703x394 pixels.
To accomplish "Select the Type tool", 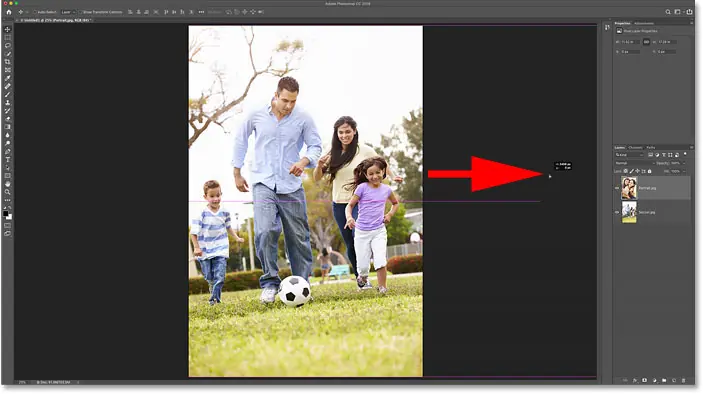I will [x=8, y=160].
